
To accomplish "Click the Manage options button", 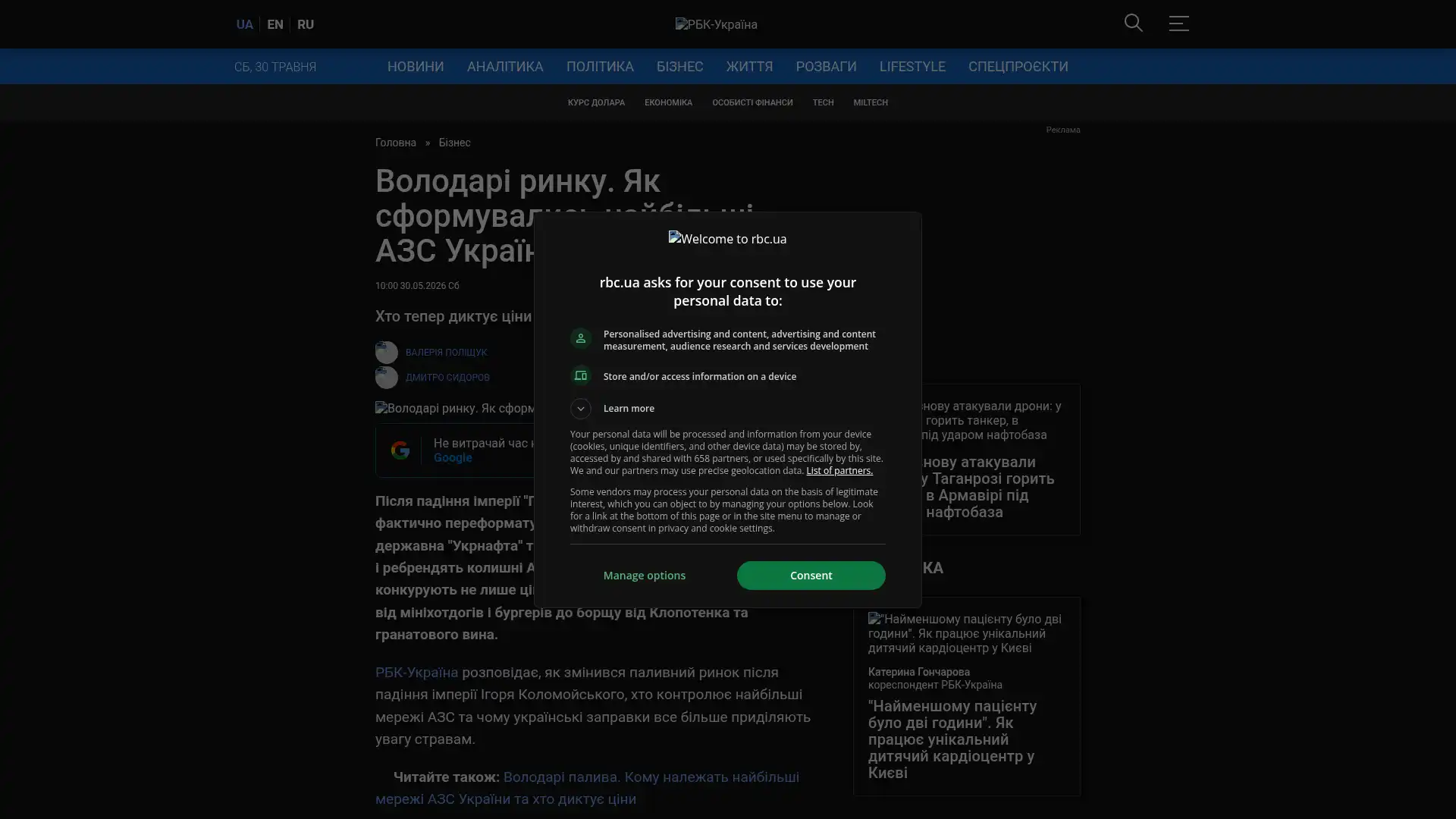I will click(645, 576).
